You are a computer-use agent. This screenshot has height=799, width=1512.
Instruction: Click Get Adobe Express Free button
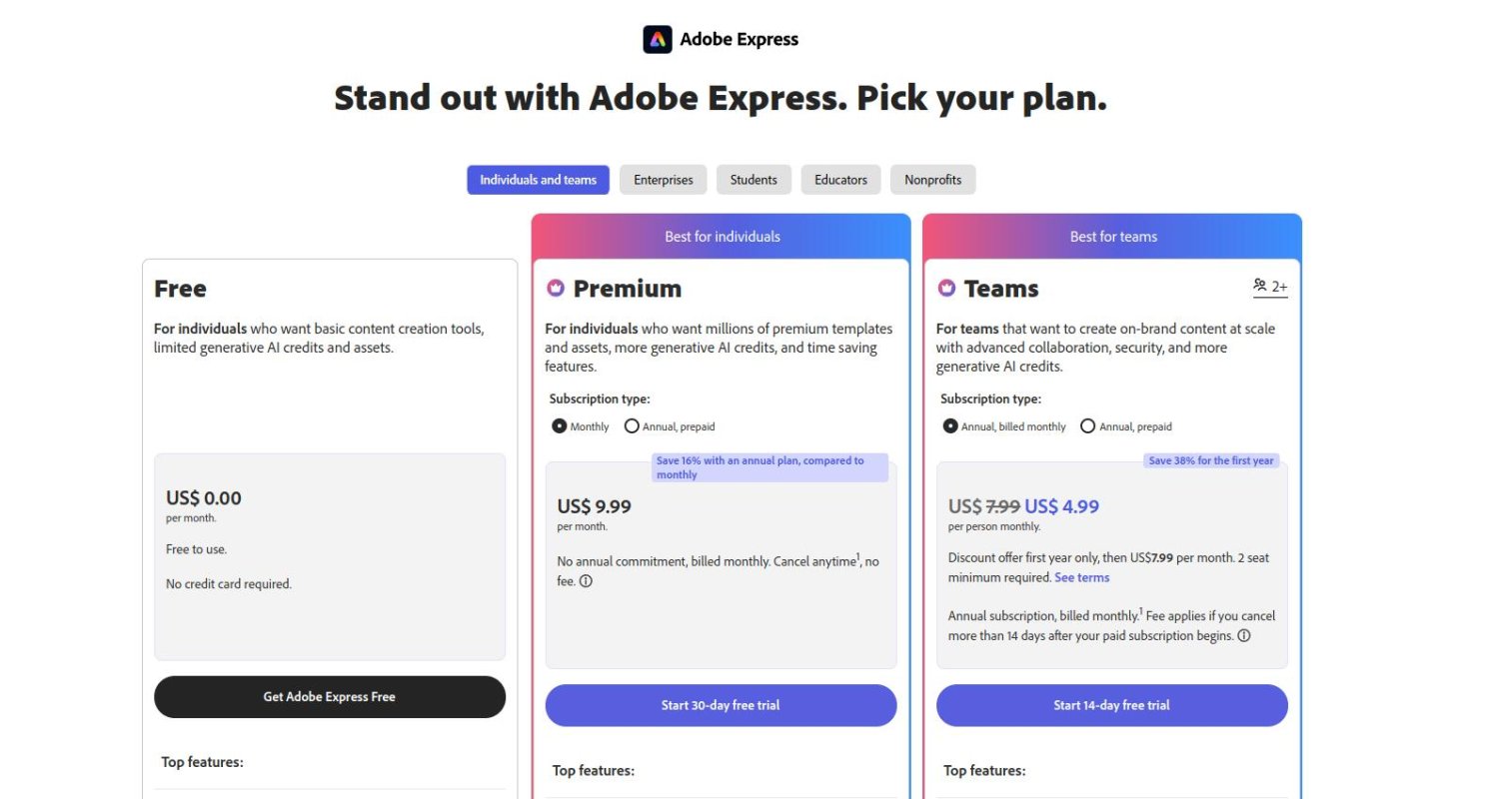(330, 696)
